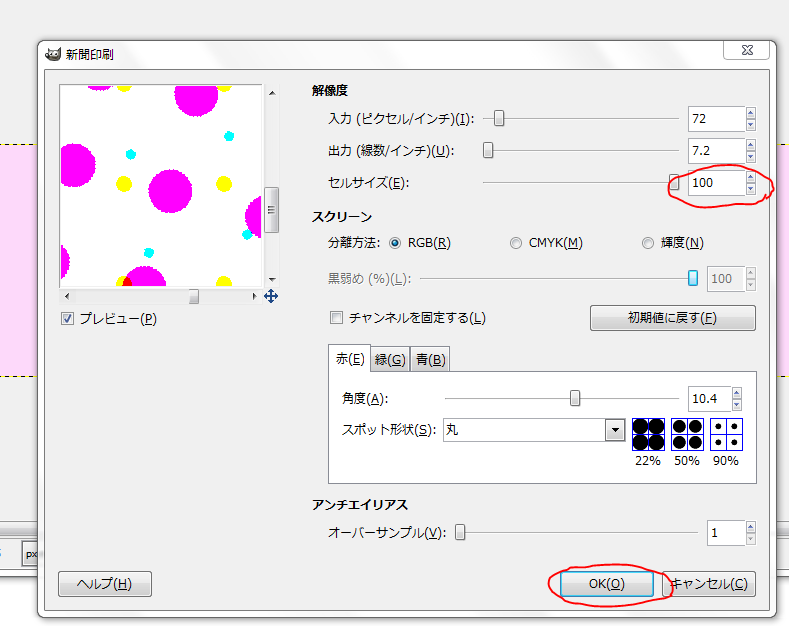Decrease 出力 value with down stepper
Image resolution: width=789 pixels, height=626 pixels.
click(x=751, y=156)
